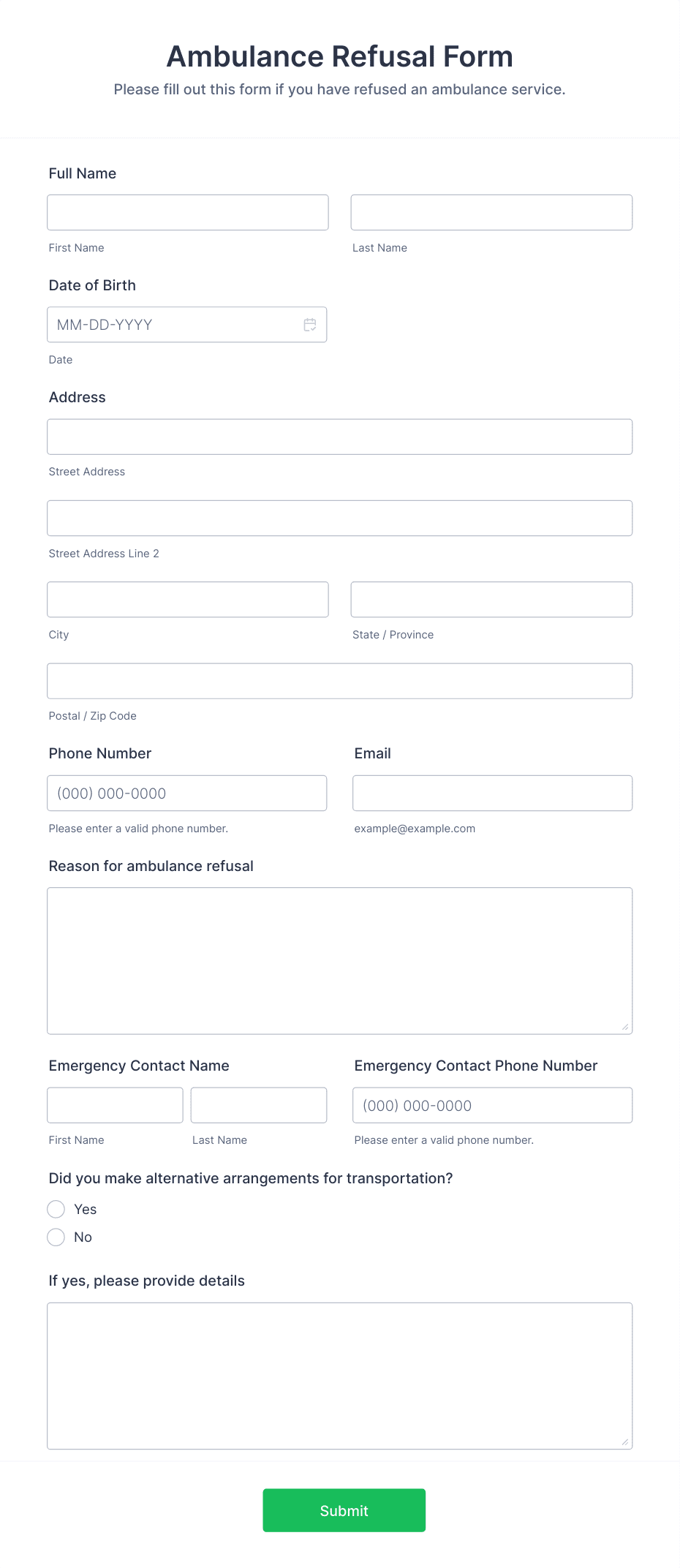Click the Street Address Line 2 field
This screenshot has height=1568, width=680.
339,518
